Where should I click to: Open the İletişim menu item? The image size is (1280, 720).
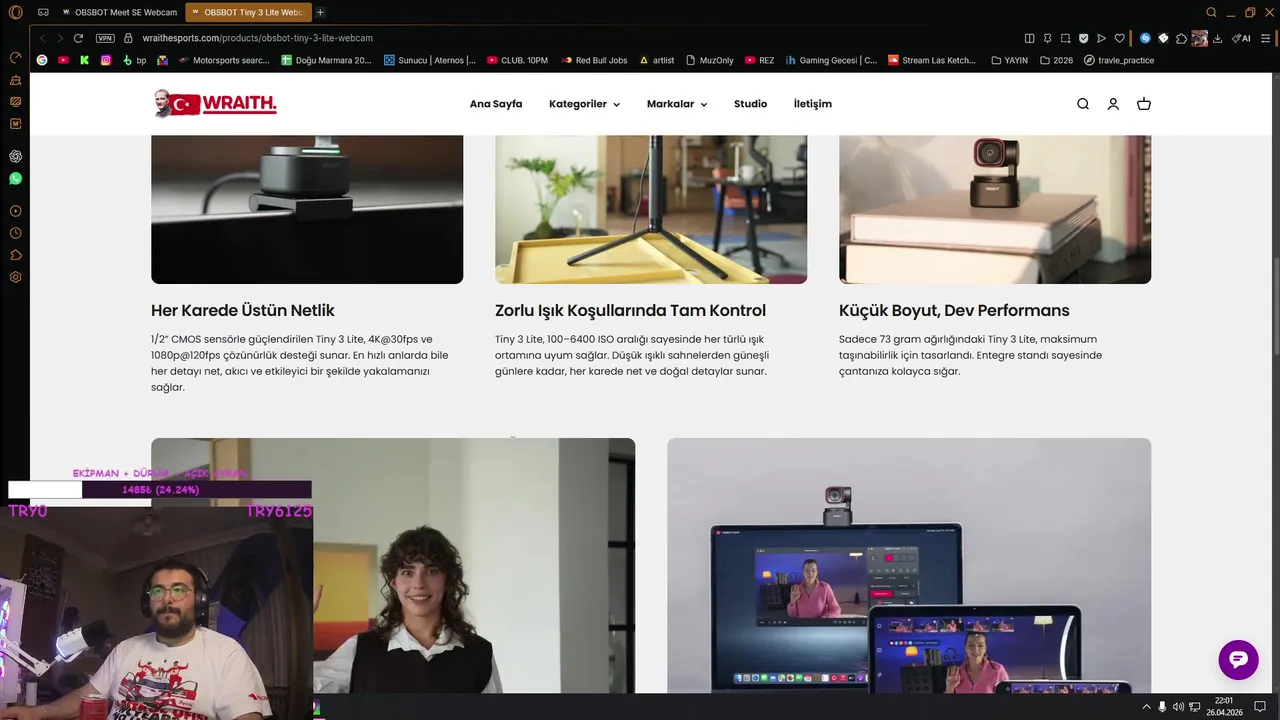point(813,104)
